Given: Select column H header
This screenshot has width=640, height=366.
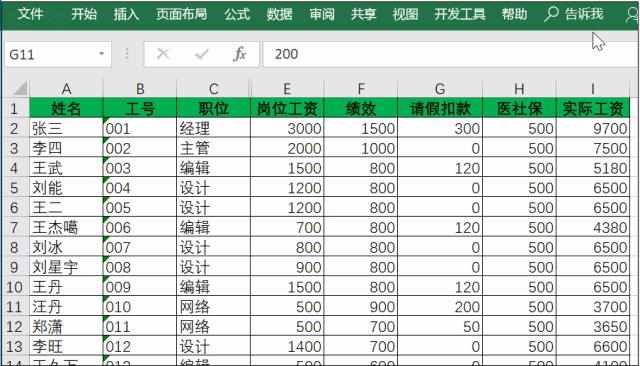Looking at the screenshot, I should [x=519, y=89].
